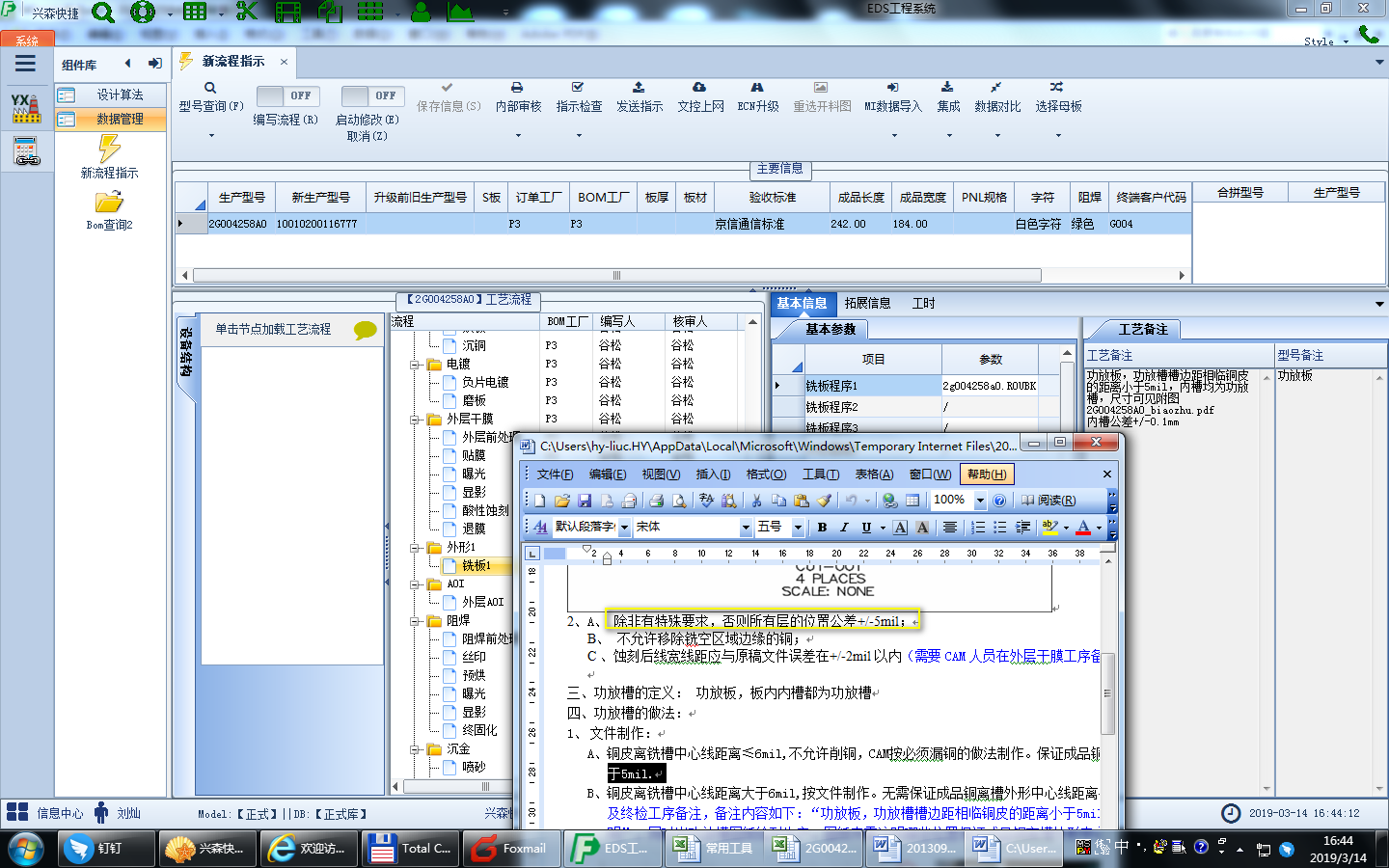Toggle character border A button in Word
This screenshot has width=1389, height=868.
tap(900, 528)
